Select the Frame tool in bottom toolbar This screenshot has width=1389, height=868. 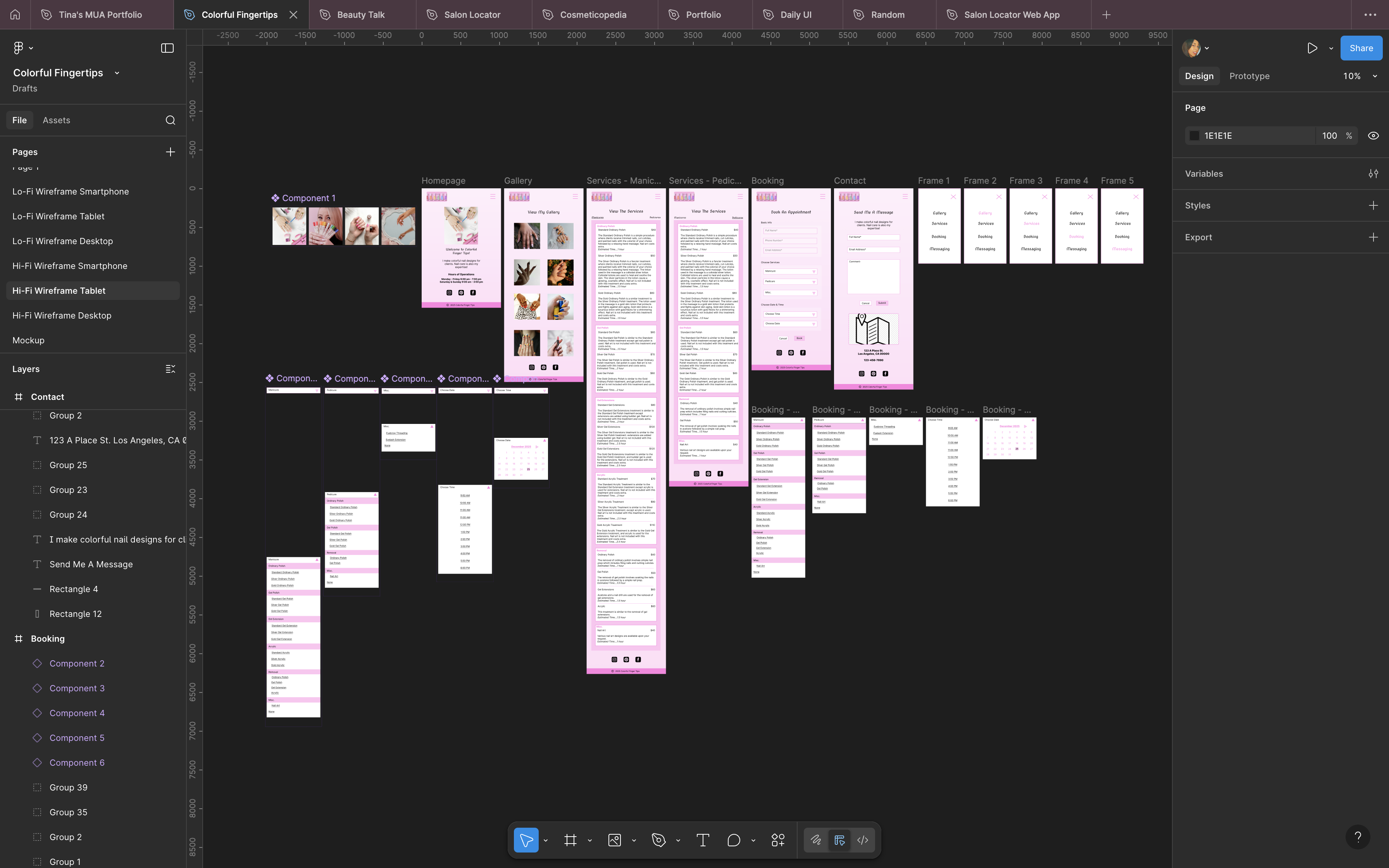tap(570, 840)
